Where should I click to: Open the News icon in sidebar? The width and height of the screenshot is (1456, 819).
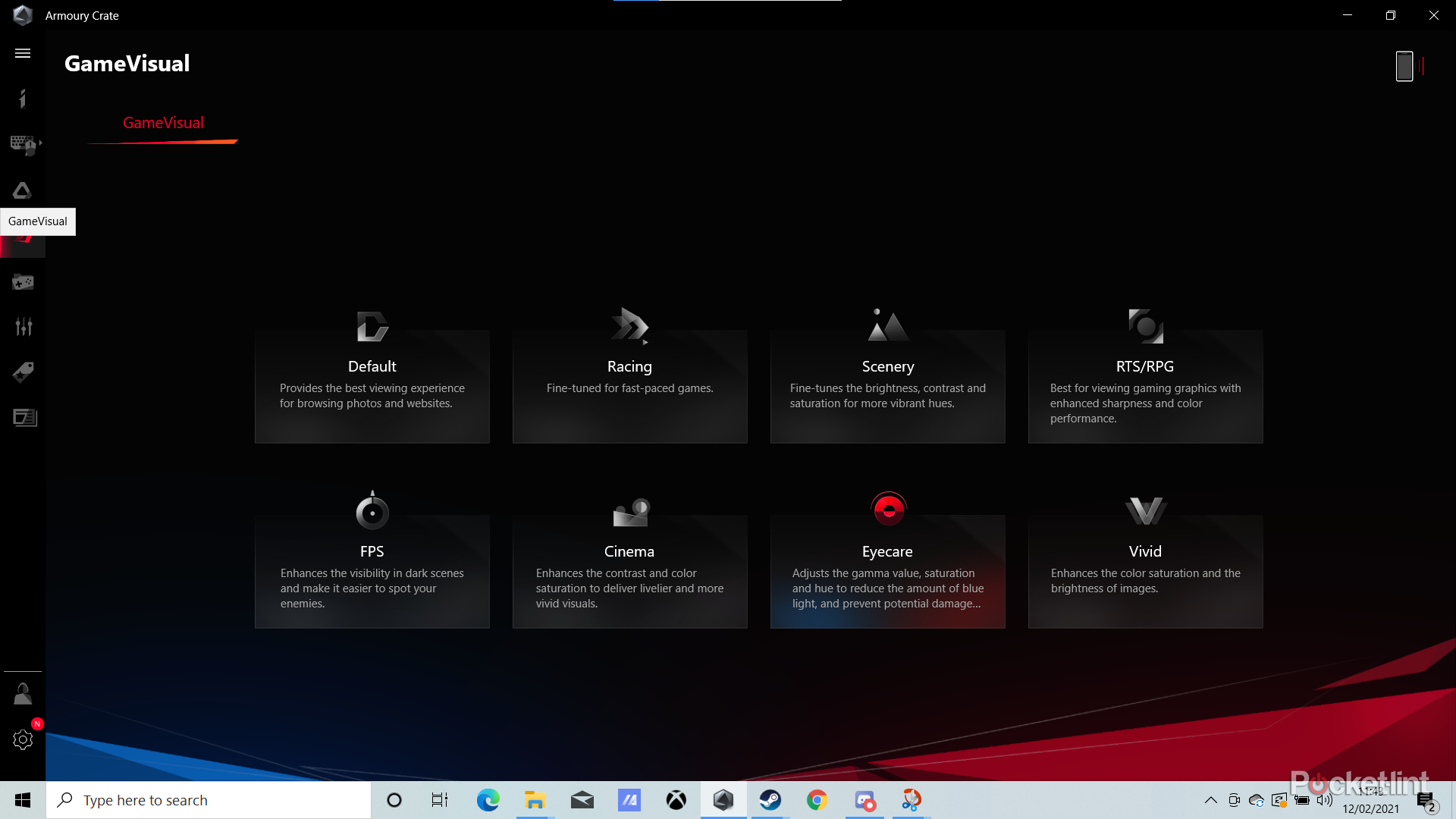(24, 418)
